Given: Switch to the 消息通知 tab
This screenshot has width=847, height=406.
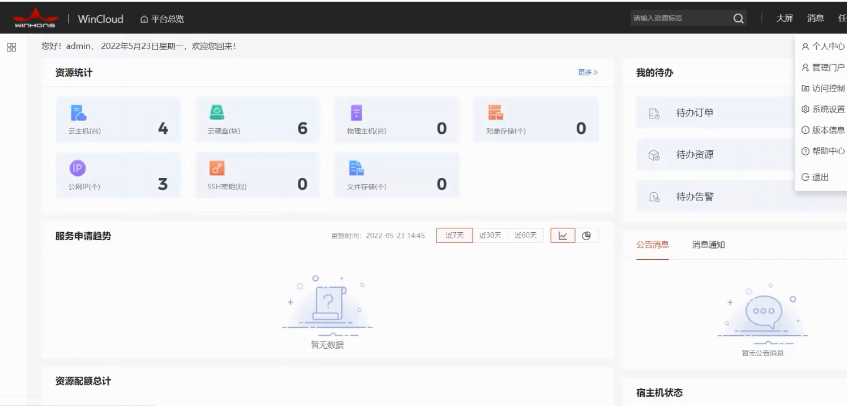Looking at the screenshot, I should tap(708, 244).
